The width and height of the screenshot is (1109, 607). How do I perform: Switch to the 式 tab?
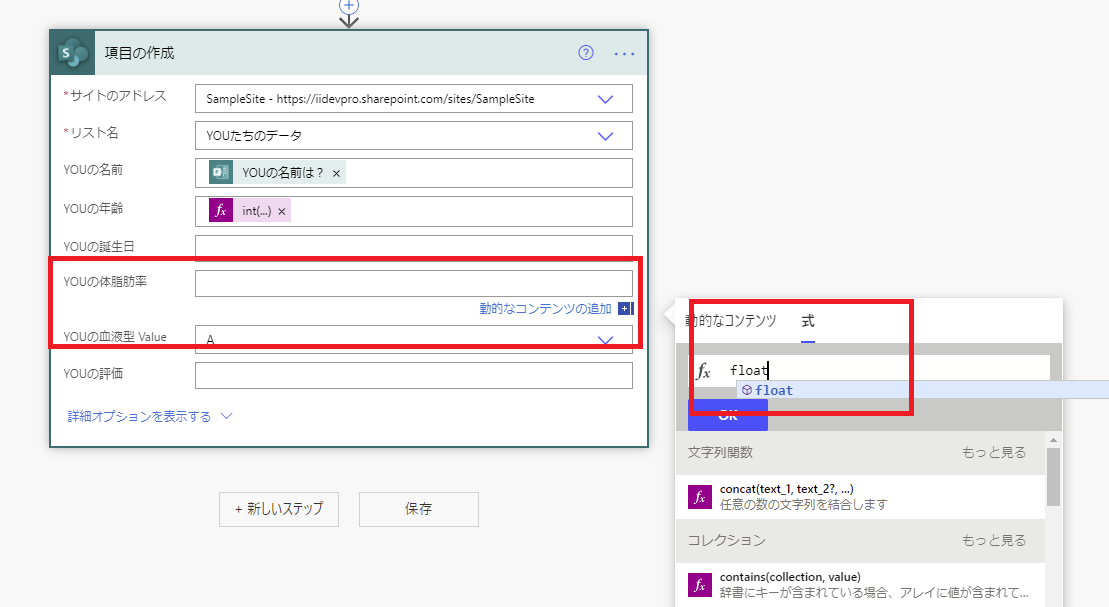[x=808, y=321]
